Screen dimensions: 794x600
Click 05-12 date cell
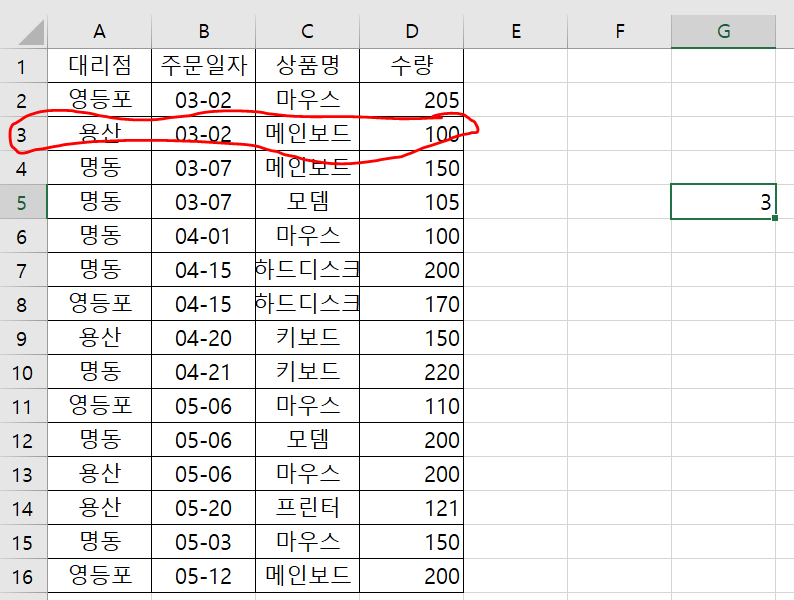tap(204, 576)
